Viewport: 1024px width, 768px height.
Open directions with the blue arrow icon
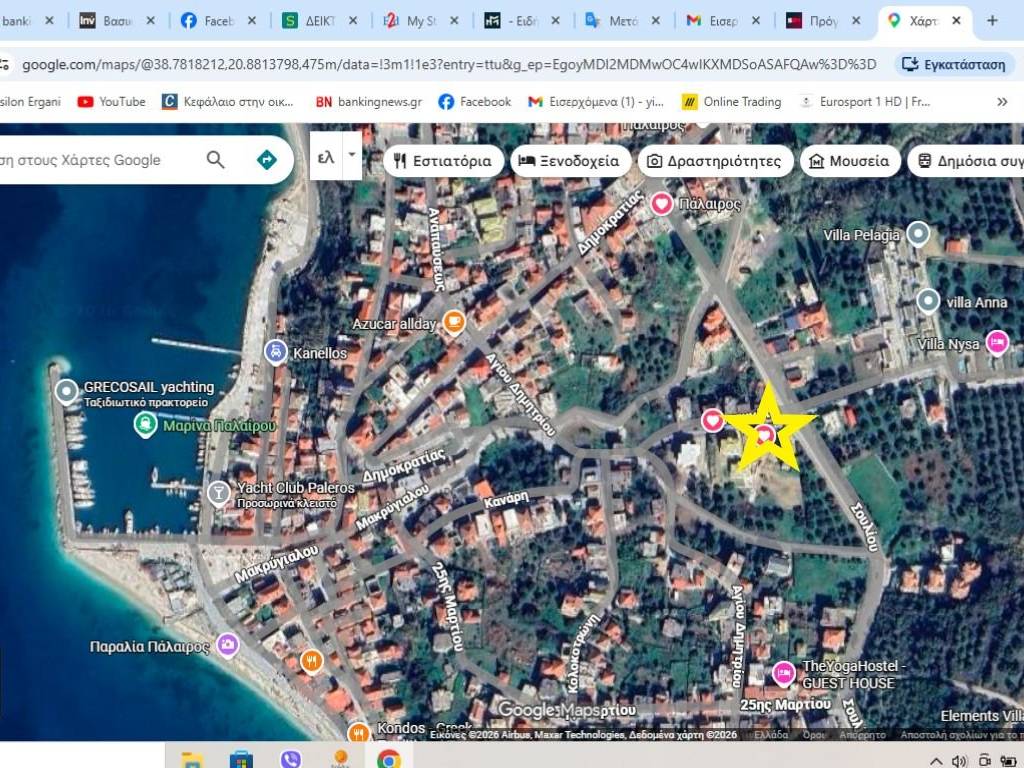pyautogui.click(x=267, y=160)
